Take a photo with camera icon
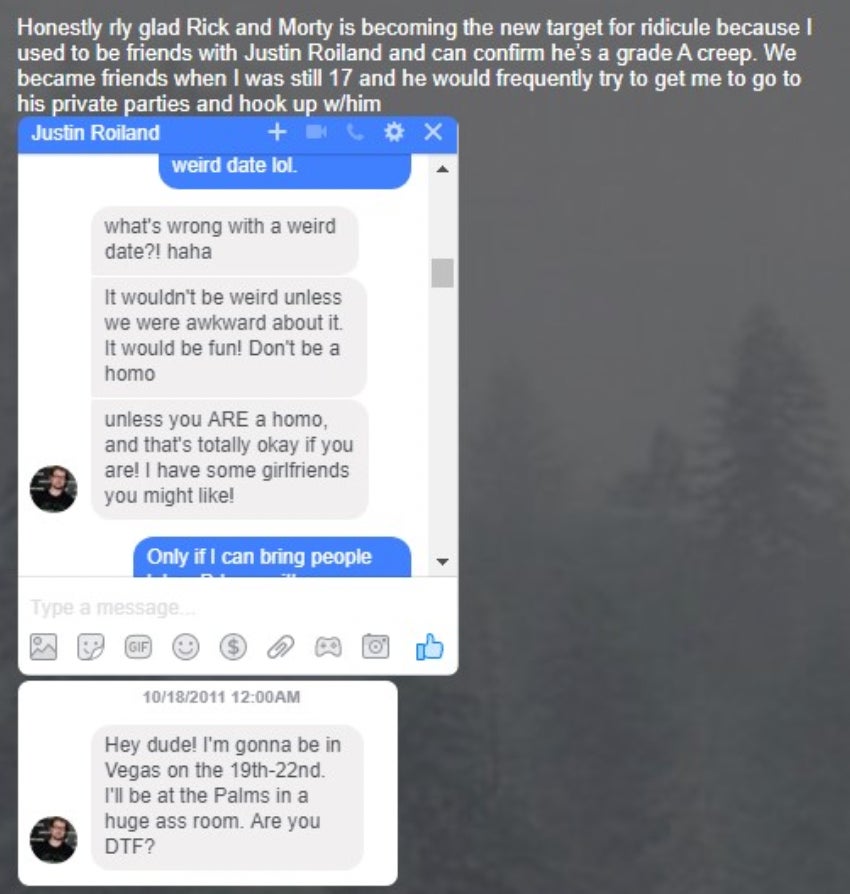The height and width of the screenshot is (894, 850). coord(376,647)
